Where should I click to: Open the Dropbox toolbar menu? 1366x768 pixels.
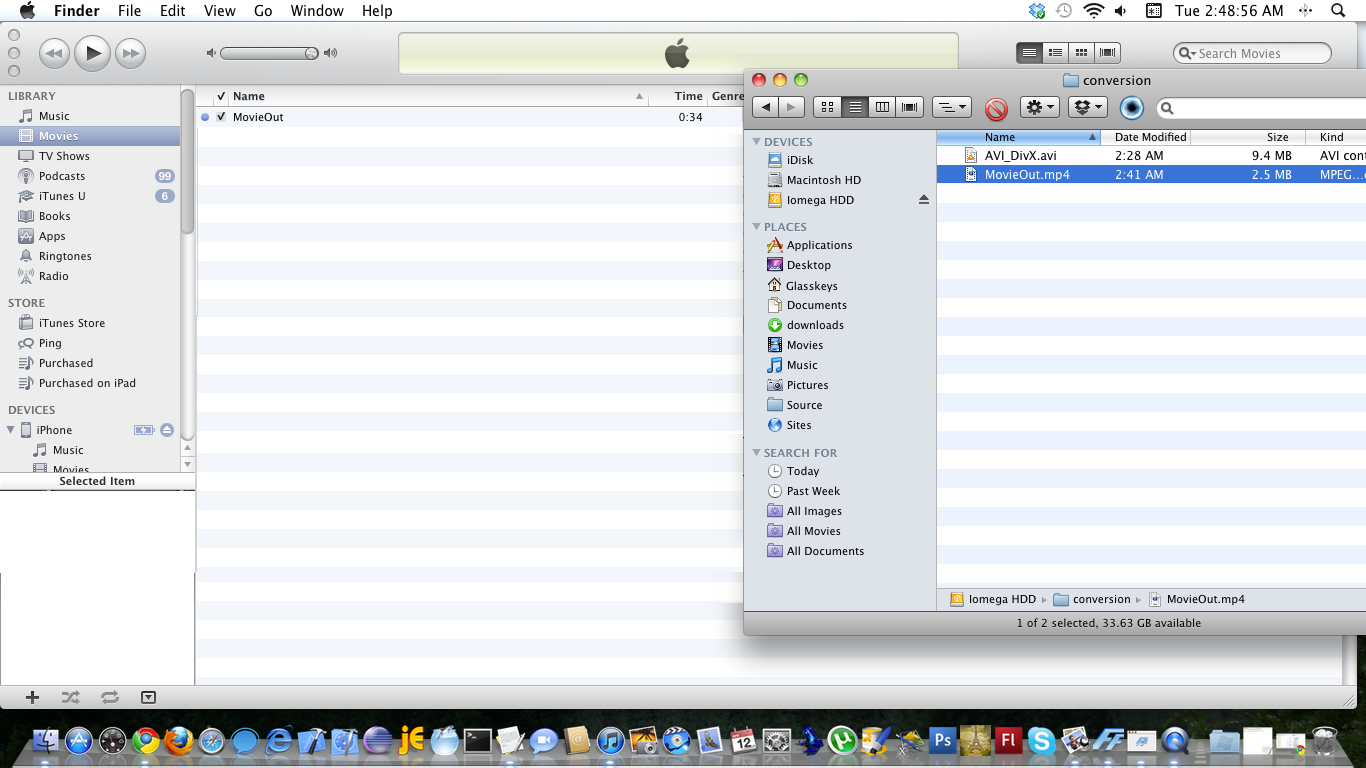click(x=1086, y=107)
